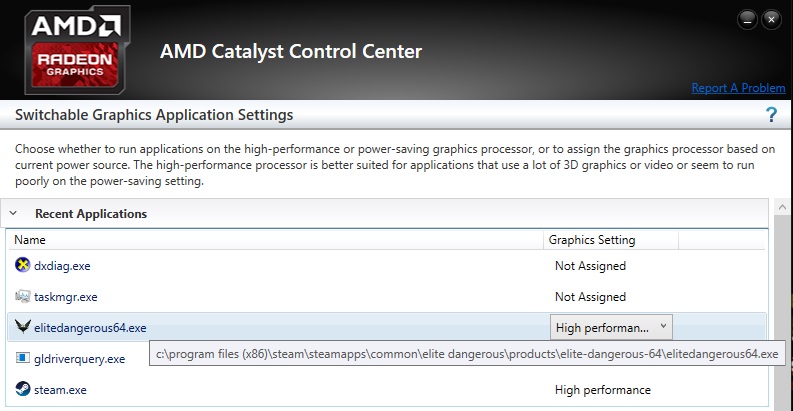Click the dropdown arrow beside High performan...

click(663, 327)
